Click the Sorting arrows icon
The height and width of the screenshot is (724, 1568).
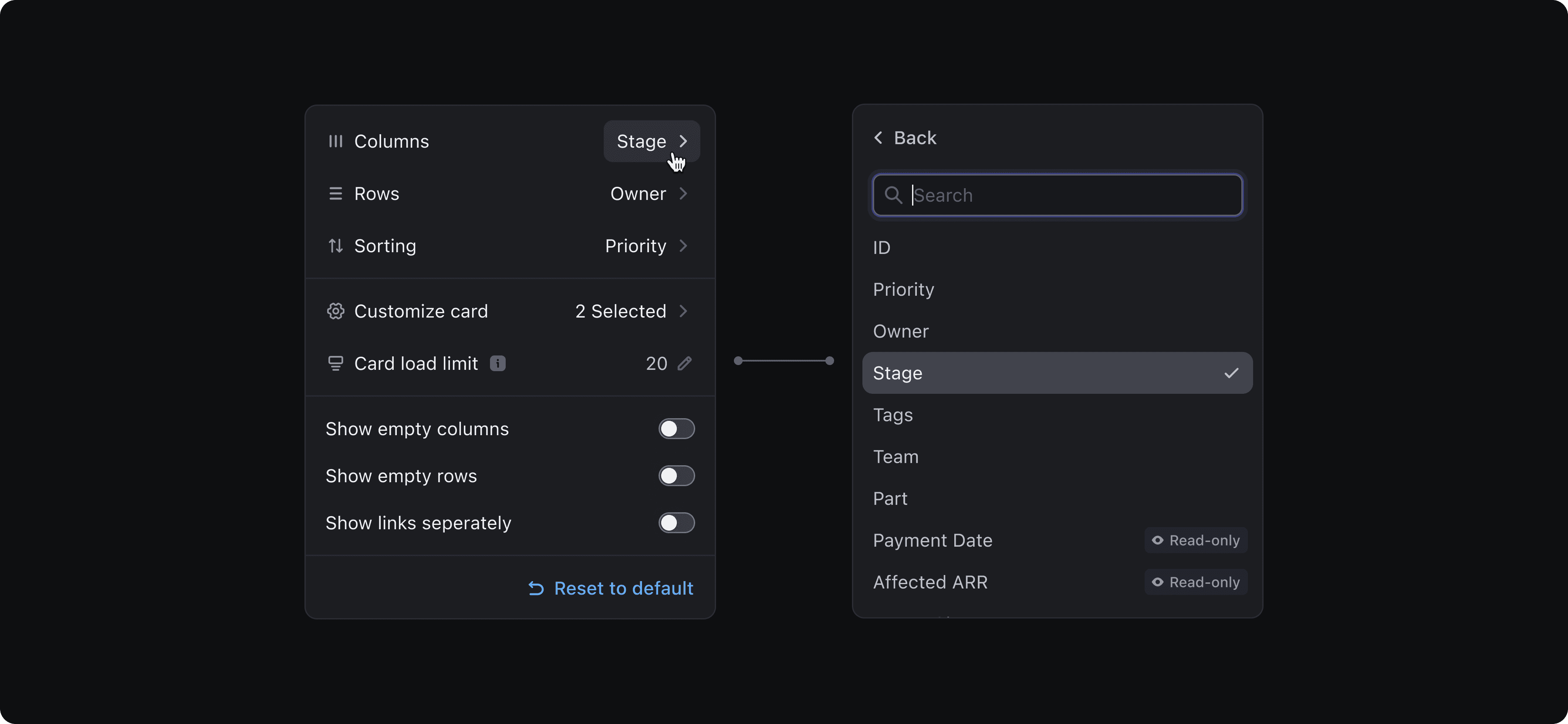coord(335,246)
